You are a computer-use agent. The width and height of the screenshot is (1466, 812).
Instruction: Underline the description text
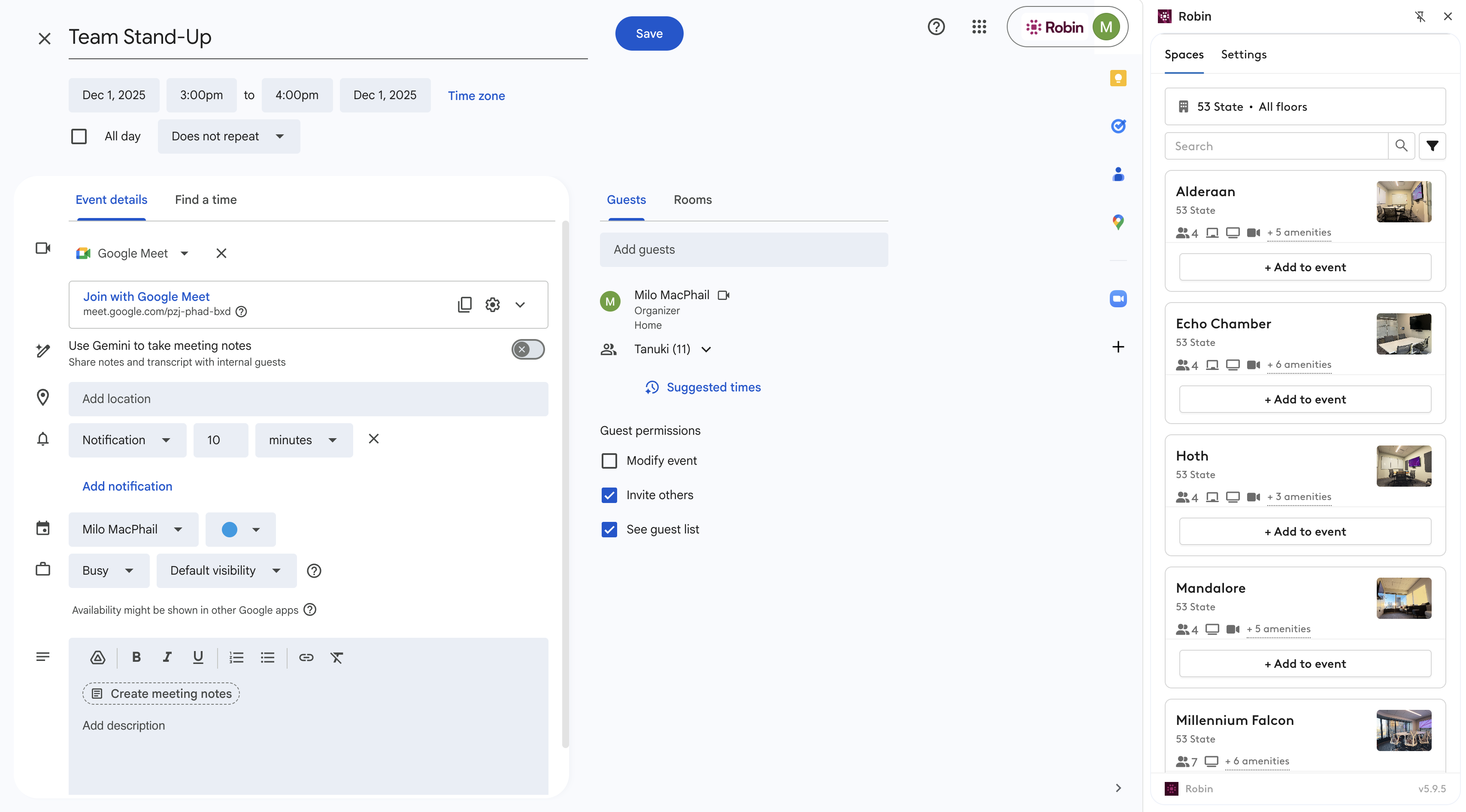[x=197, y=657]
